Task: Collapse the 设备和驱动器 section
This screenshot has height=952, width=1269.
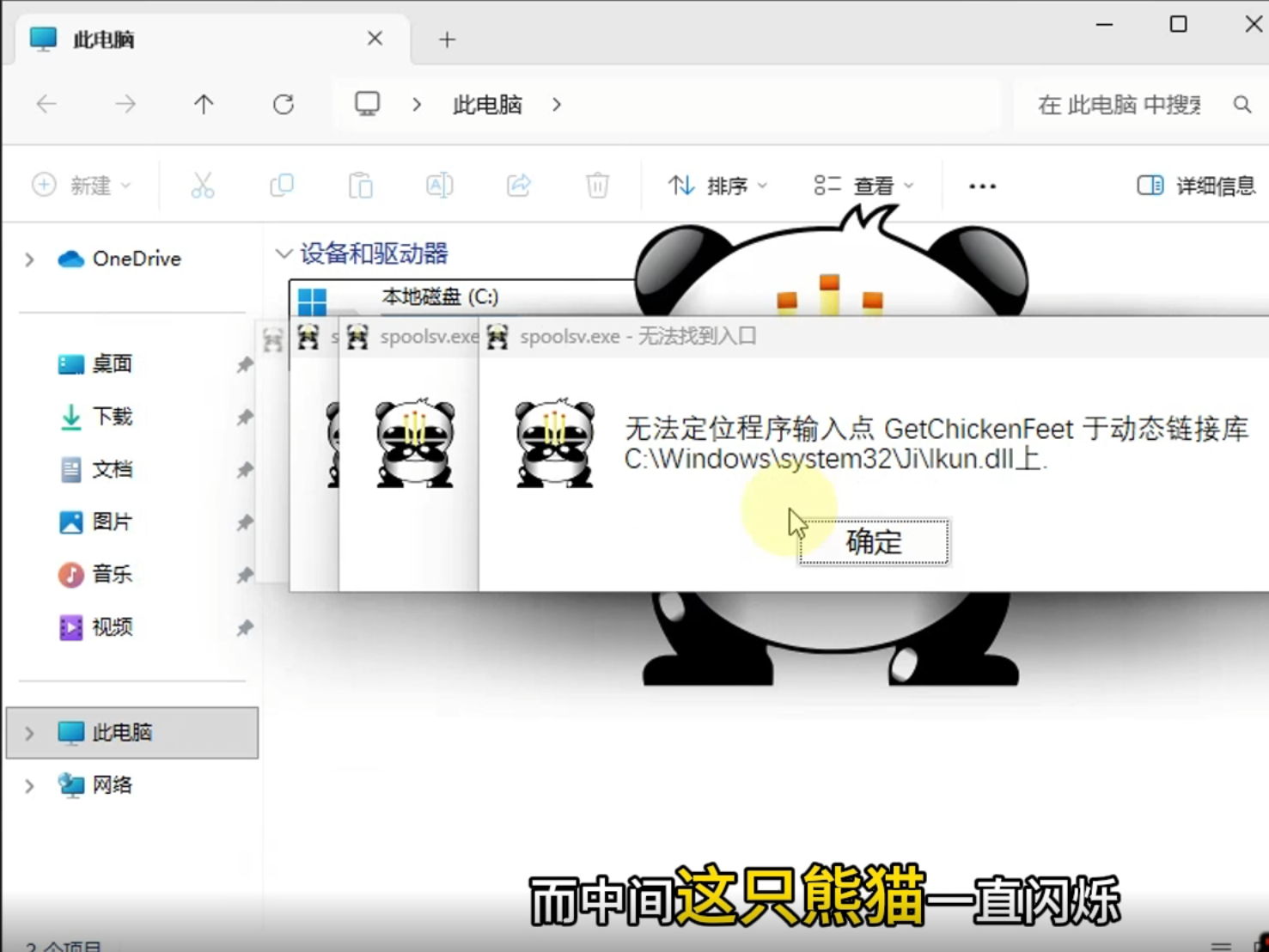Action: pos(284,253)
